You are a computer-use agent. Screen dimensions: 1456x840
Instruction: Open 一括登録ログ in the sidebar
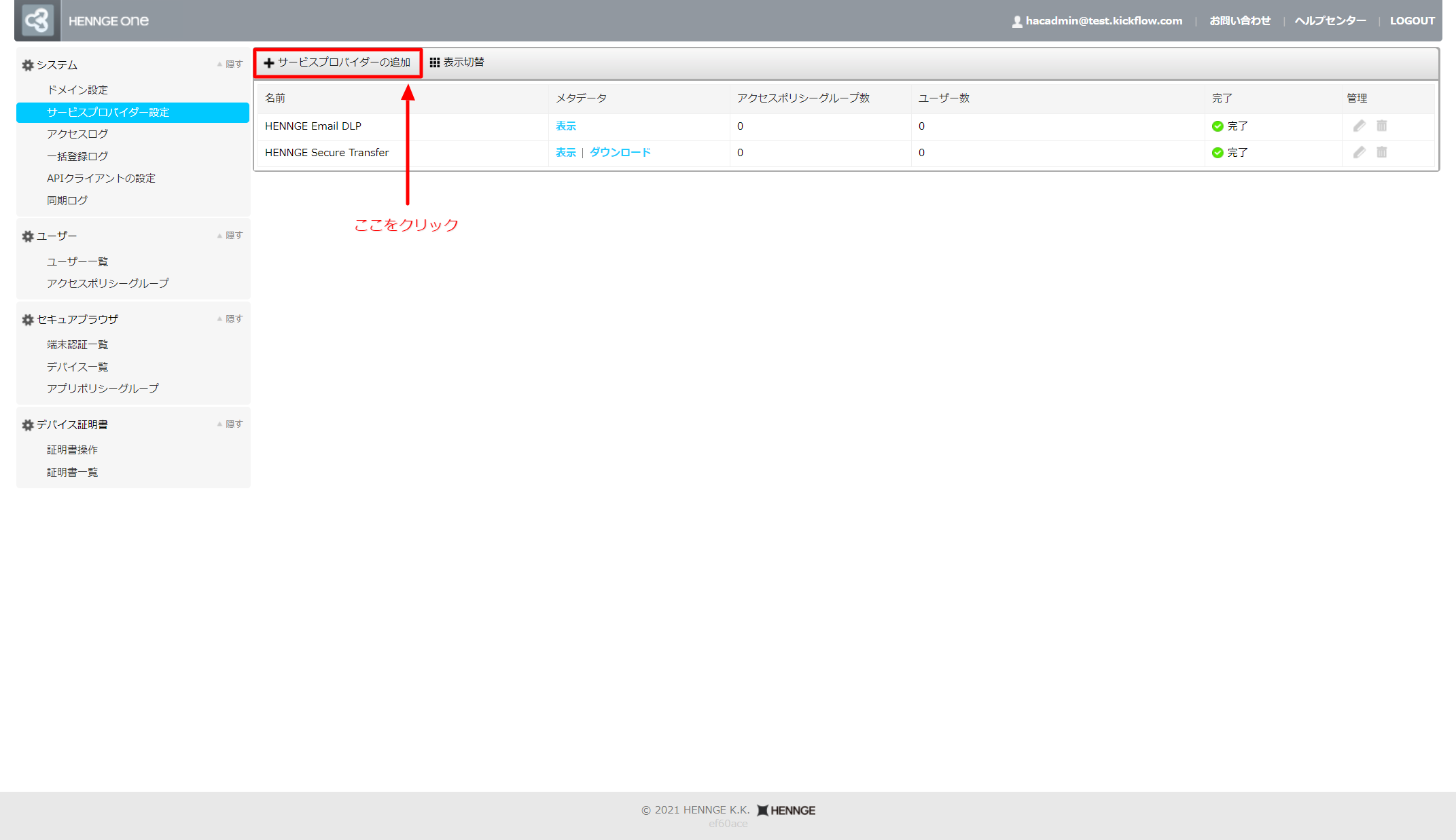[77, 156]
